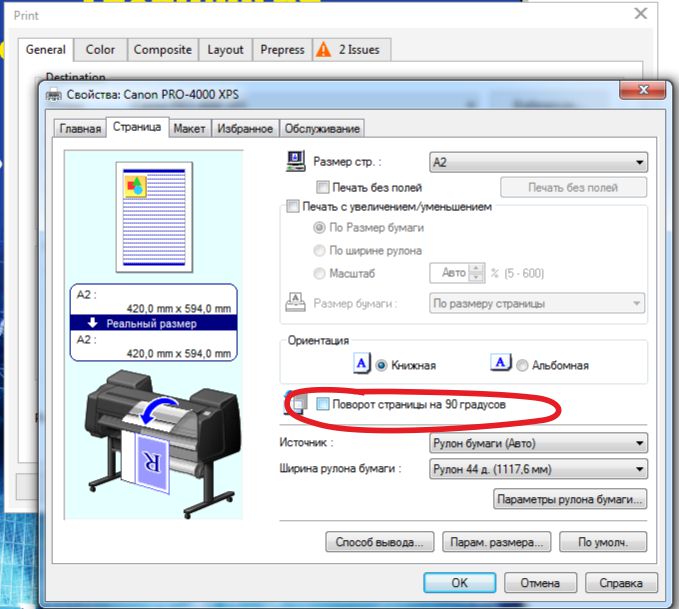Open Color tab in Print window
Image resolution: width=679 pixels, height=609 pixels.
(100, 49)
